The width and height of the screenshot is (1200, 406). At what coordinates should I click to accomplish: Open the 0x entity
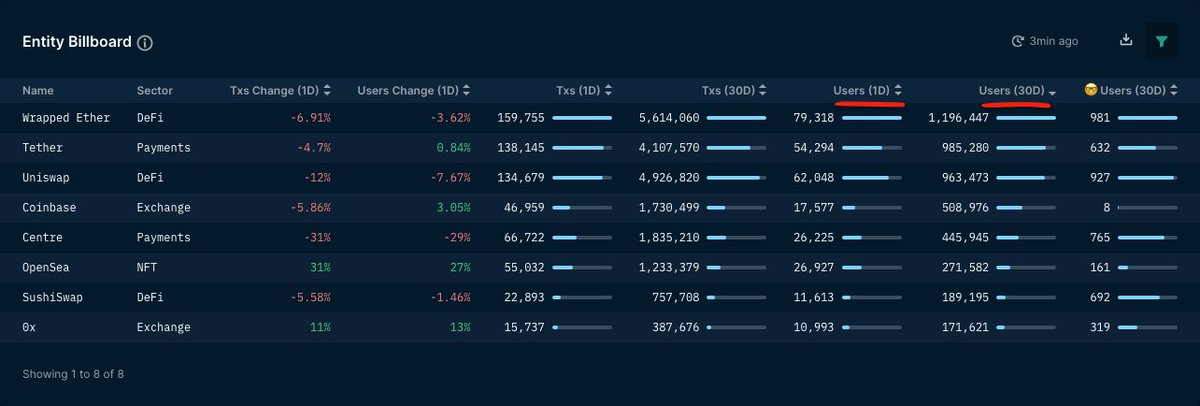click(28, 328)
